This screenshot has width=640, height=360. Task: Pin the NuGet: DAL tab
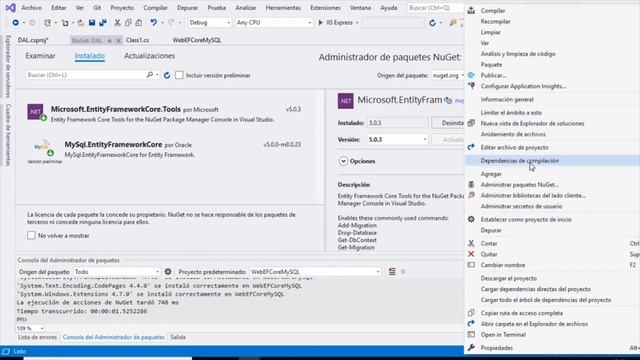click(x=109, y=40)
